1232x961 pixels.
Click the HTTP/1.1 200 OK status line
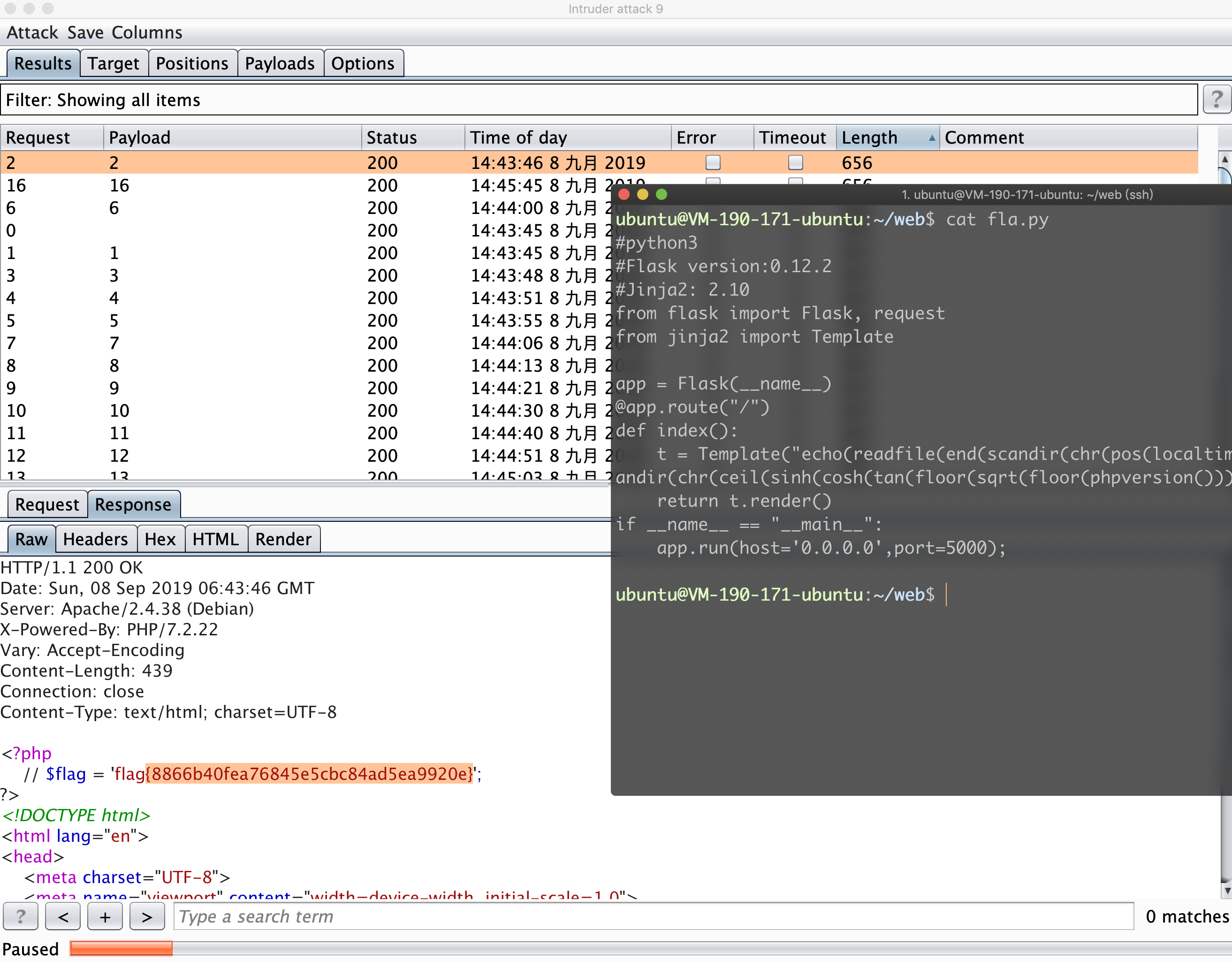tap(72, 568)
